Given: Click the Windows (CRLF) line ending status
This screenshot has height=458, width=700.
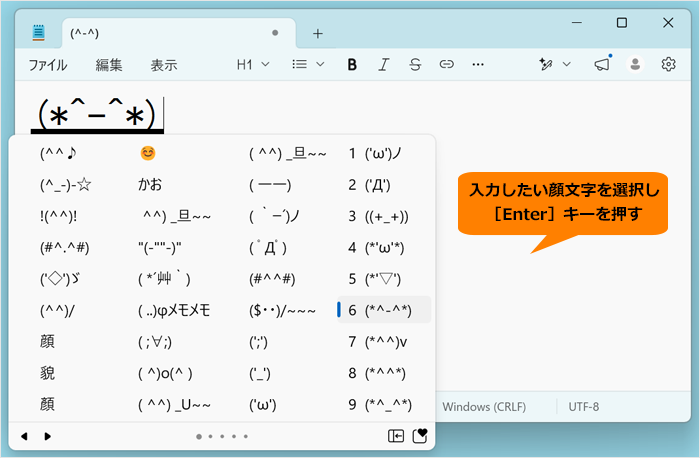Looking at the screenshot, I should (484, 407).
